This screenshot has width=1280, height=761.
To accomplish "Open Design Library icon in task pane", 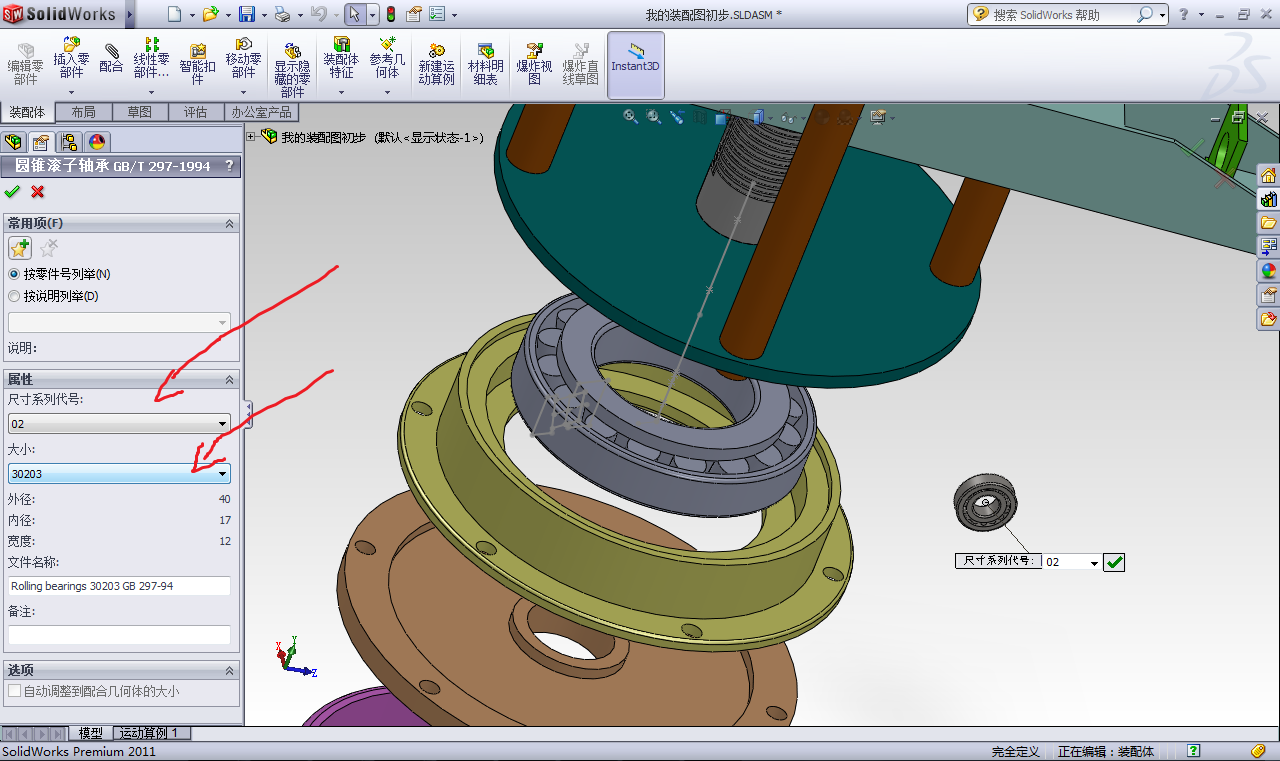I will coord(1269,199).
